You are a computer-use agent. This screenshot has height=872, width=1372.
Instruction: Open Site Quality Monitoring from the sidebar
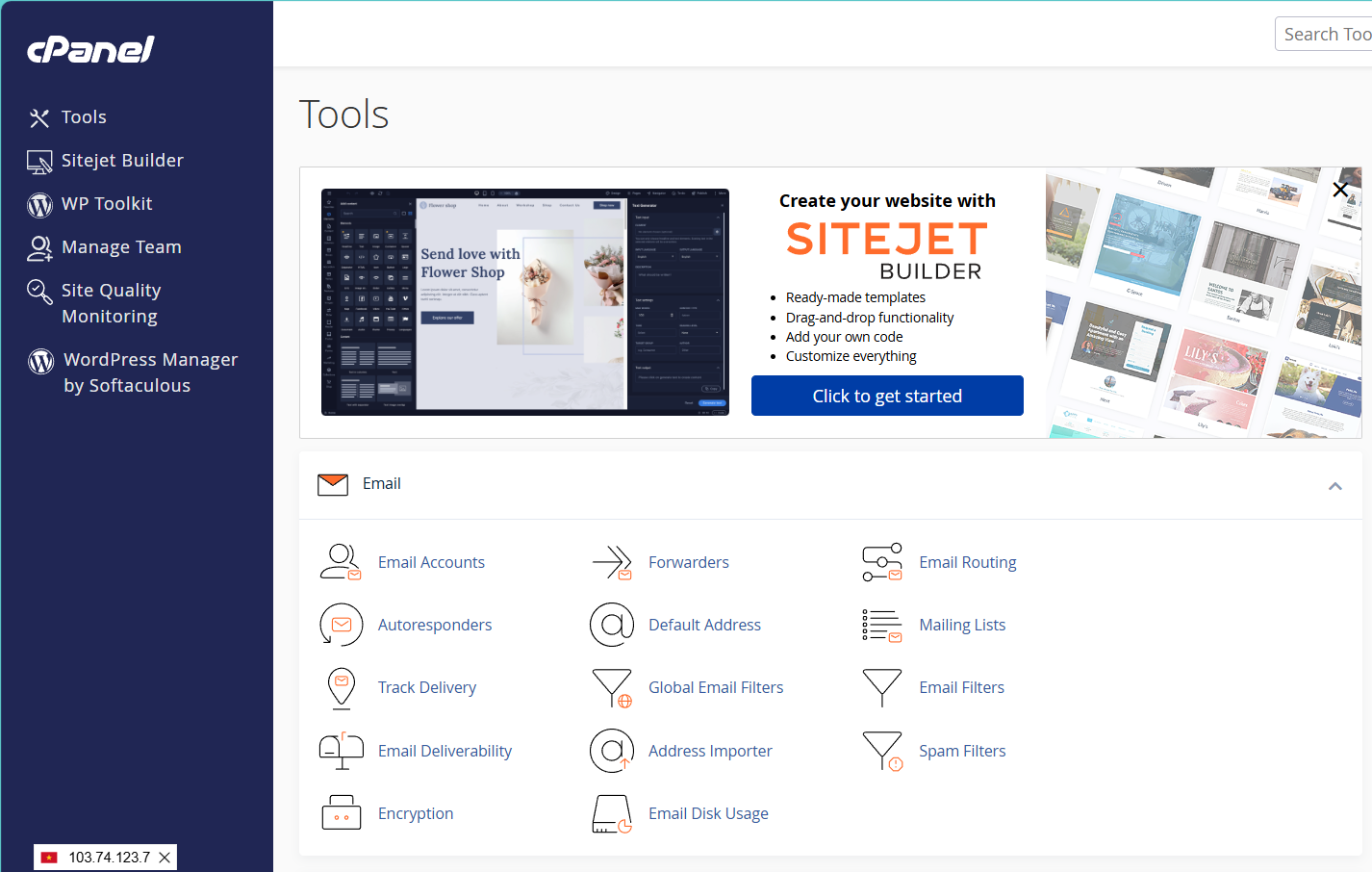click(111, 303)
